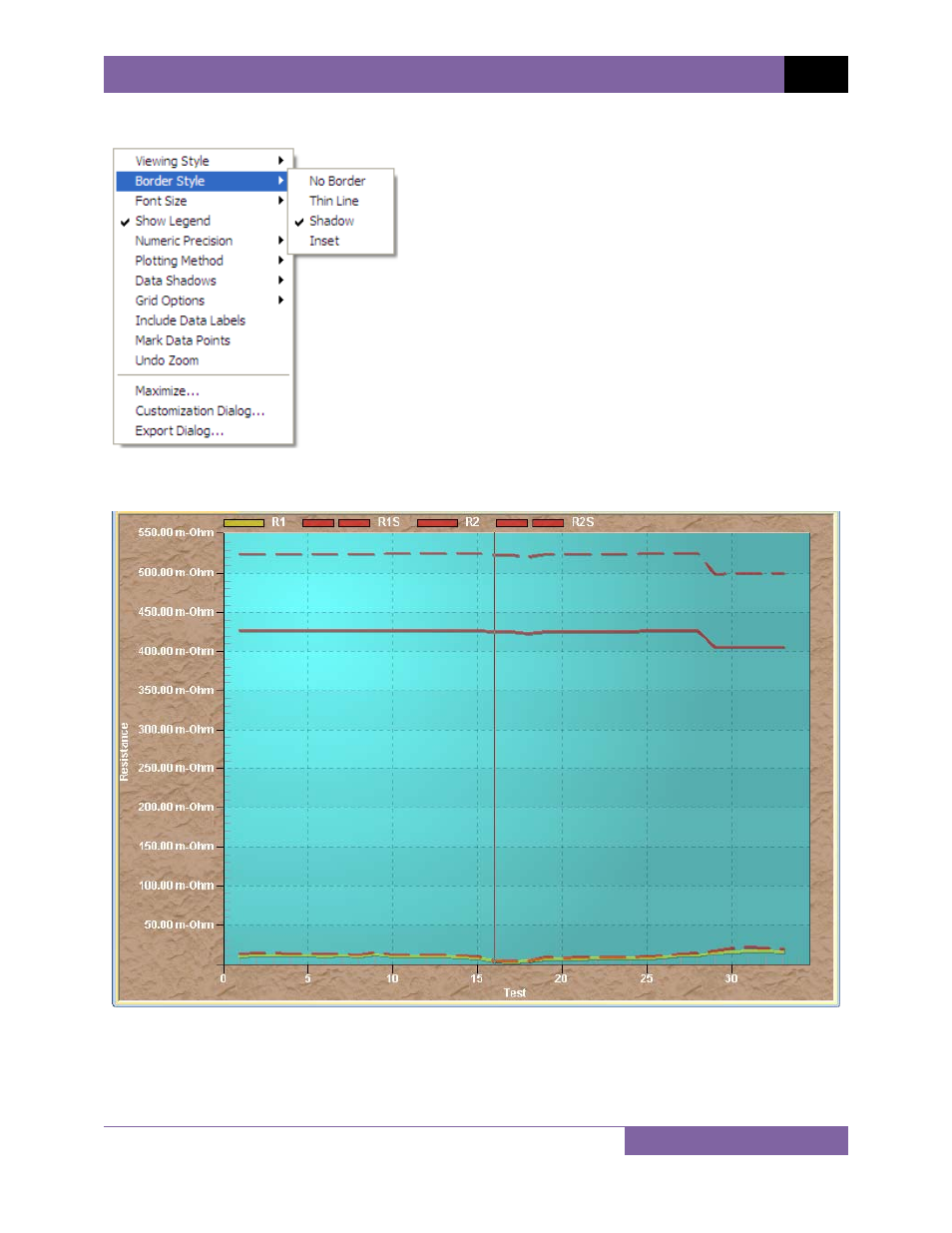Image resolution: width=952 pixels, height=1233 pixels.
Task: Pick No Border style
Action: click(341, 181)
